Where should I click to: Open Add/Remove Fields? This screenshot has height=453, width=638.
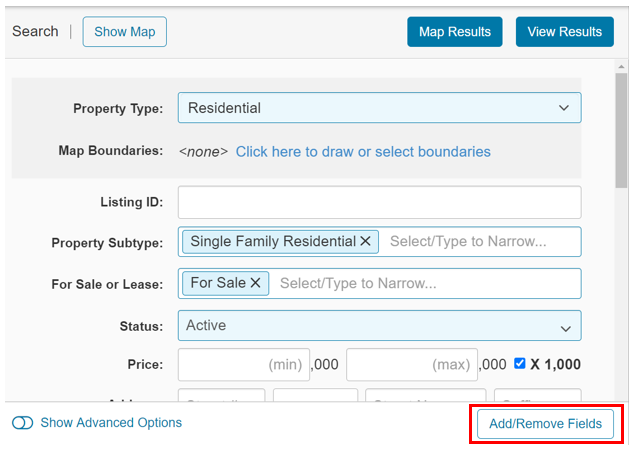click(545, 424)
